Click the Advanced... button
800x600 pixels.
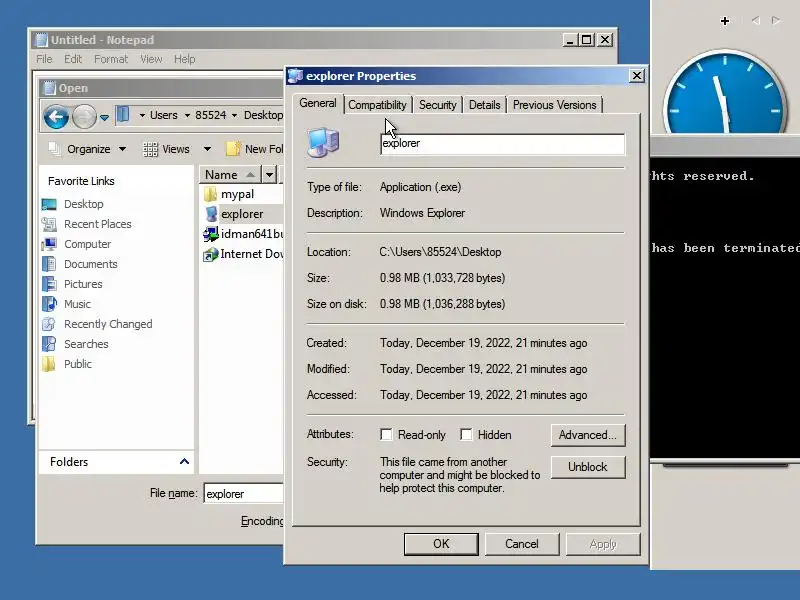tap(588, 435)
